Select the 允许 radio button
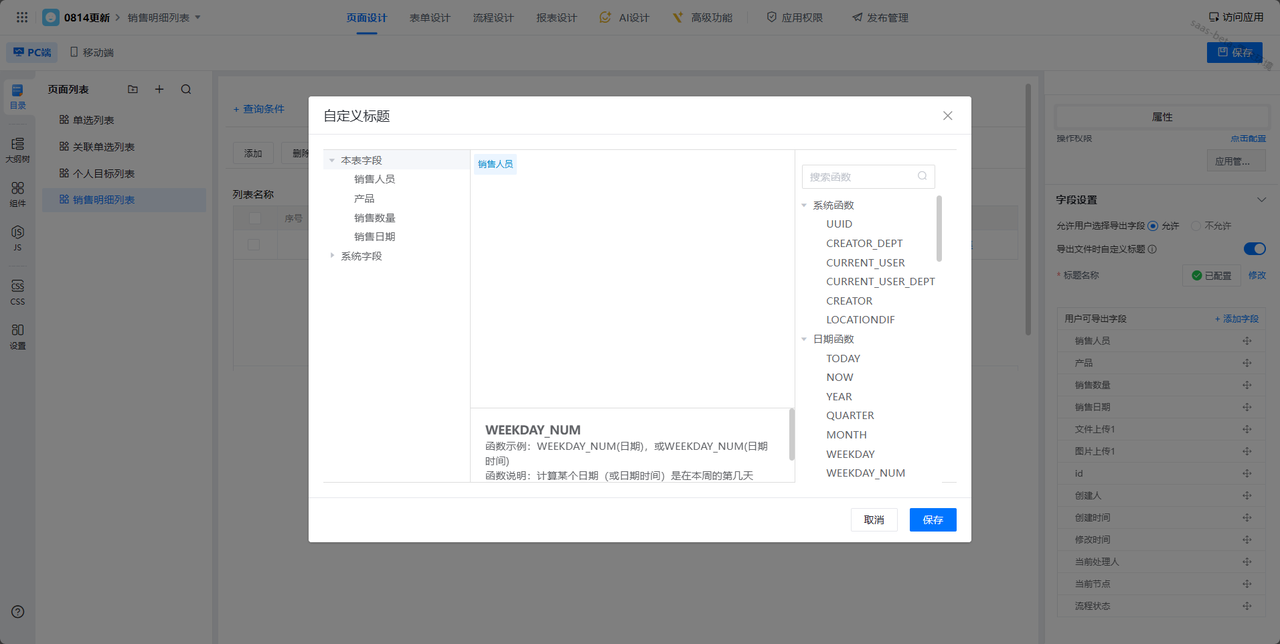 (1153, 226)
